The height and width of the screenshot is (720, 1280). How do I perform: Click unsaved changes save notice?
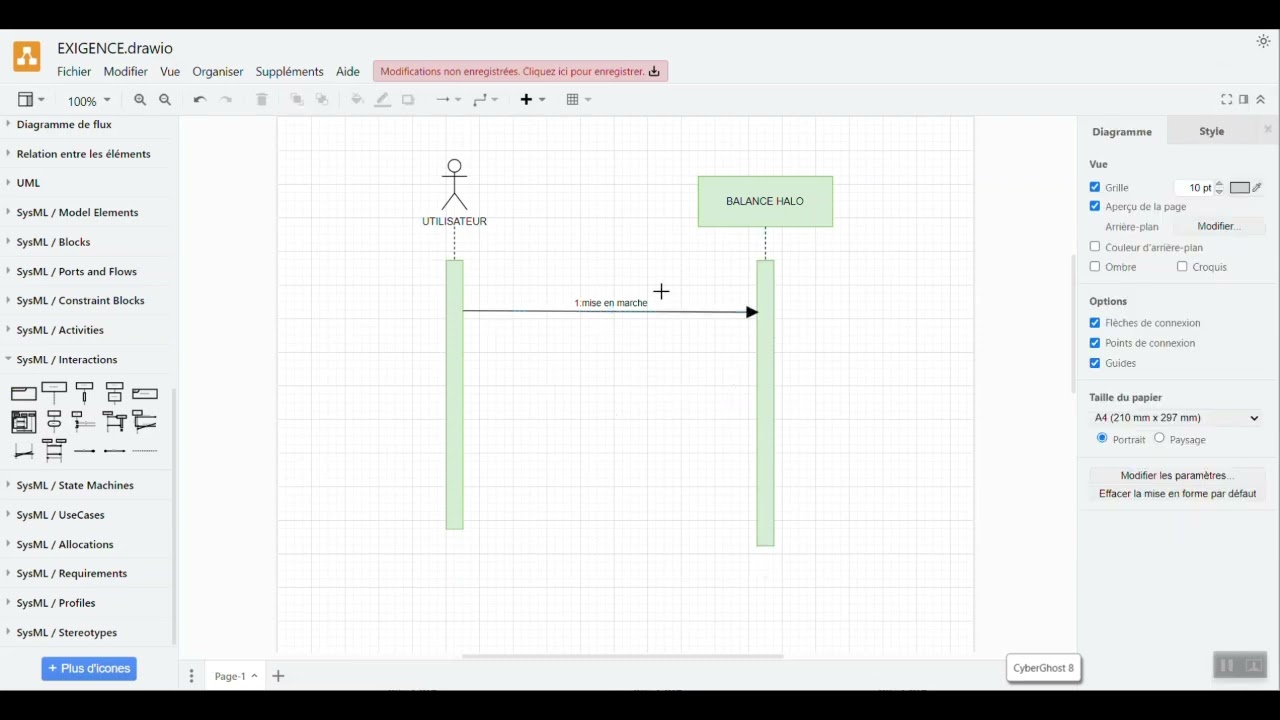pos(520,72)
